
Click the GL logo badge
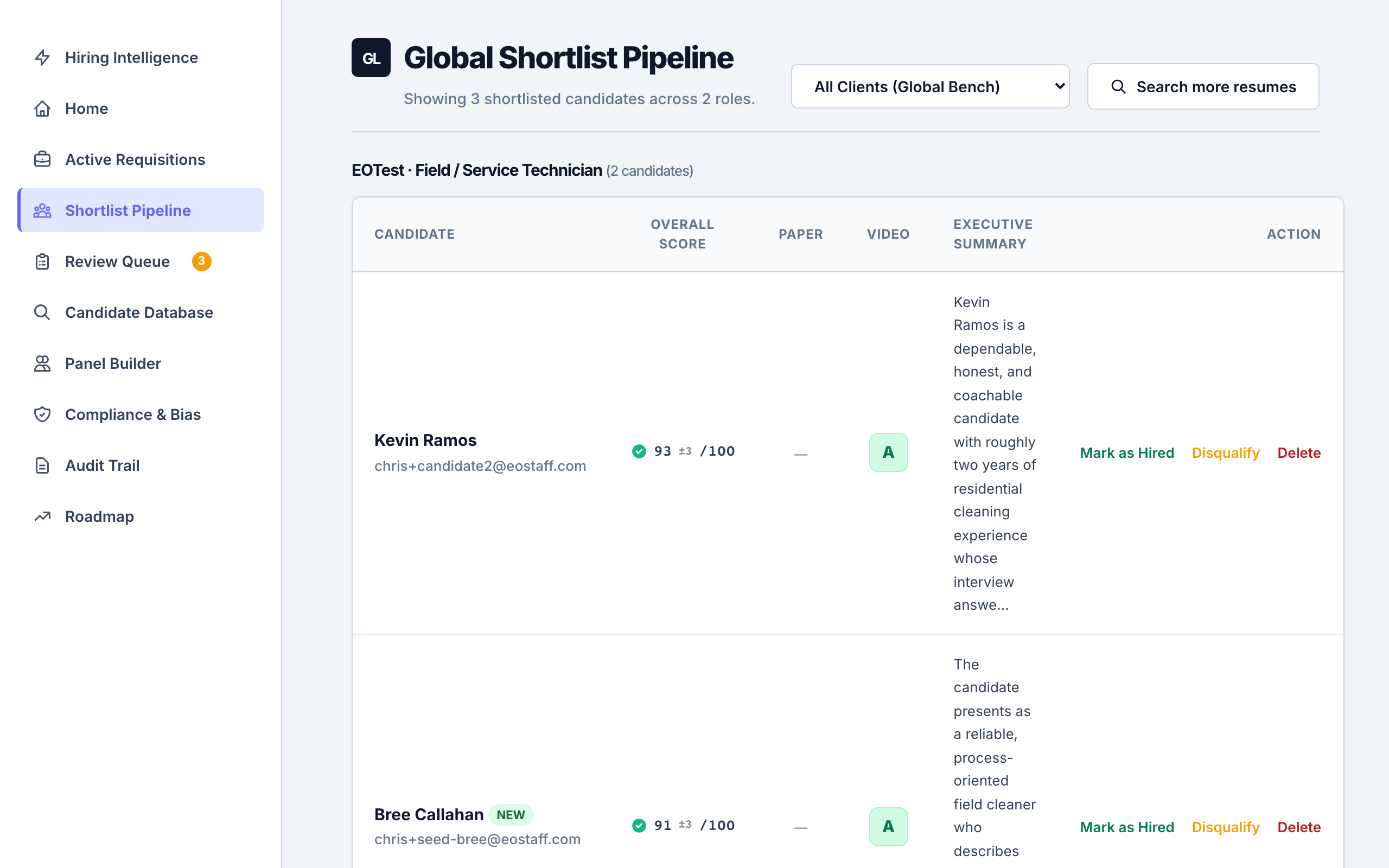[371, 58]
